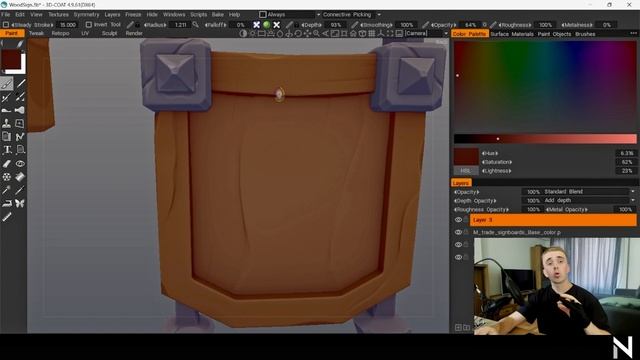Switch to the Sculpt room tab
This screenshot has width=640, height=360.
(x=109, y=33)
